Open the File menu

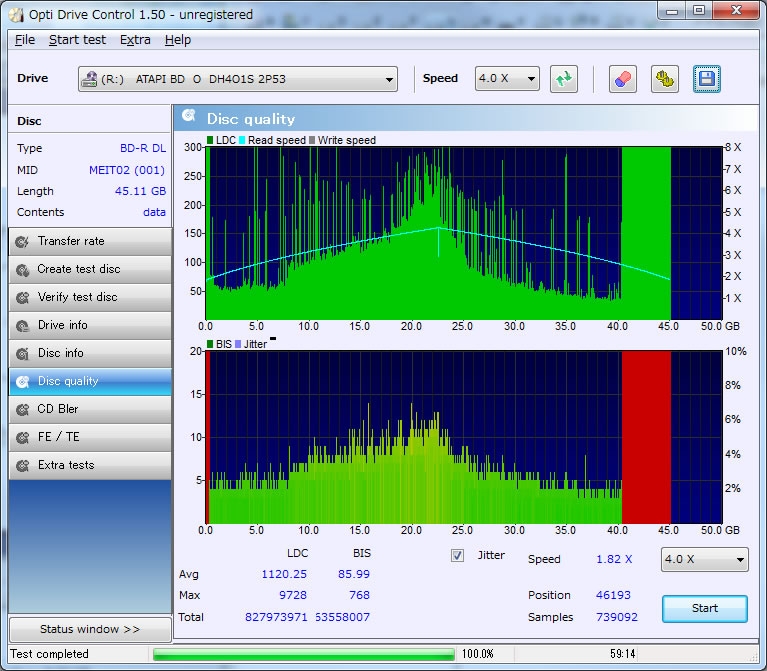25,40
